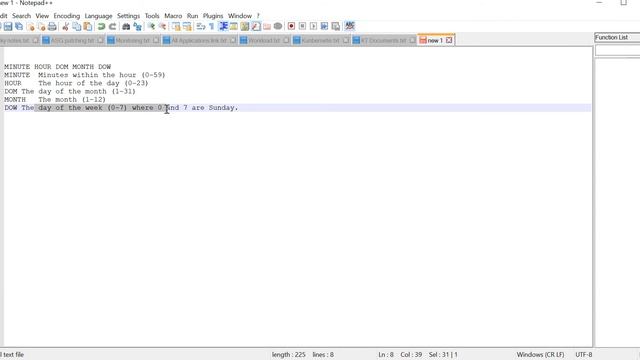Screen dimensions: 640x360
Task: Cut the selection with scissors icon
Action: tap(65, 27)
